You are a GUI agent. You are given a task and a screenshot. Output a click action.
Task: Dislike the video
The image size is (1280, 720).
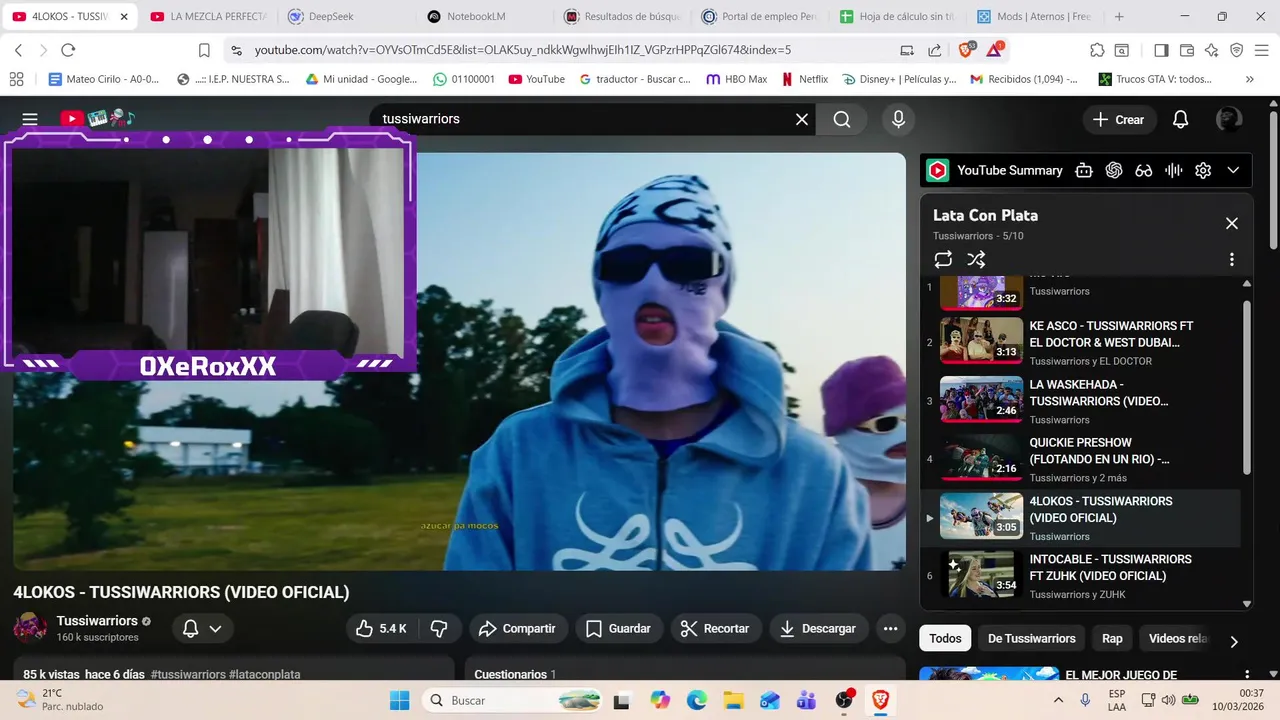point(438,628)
